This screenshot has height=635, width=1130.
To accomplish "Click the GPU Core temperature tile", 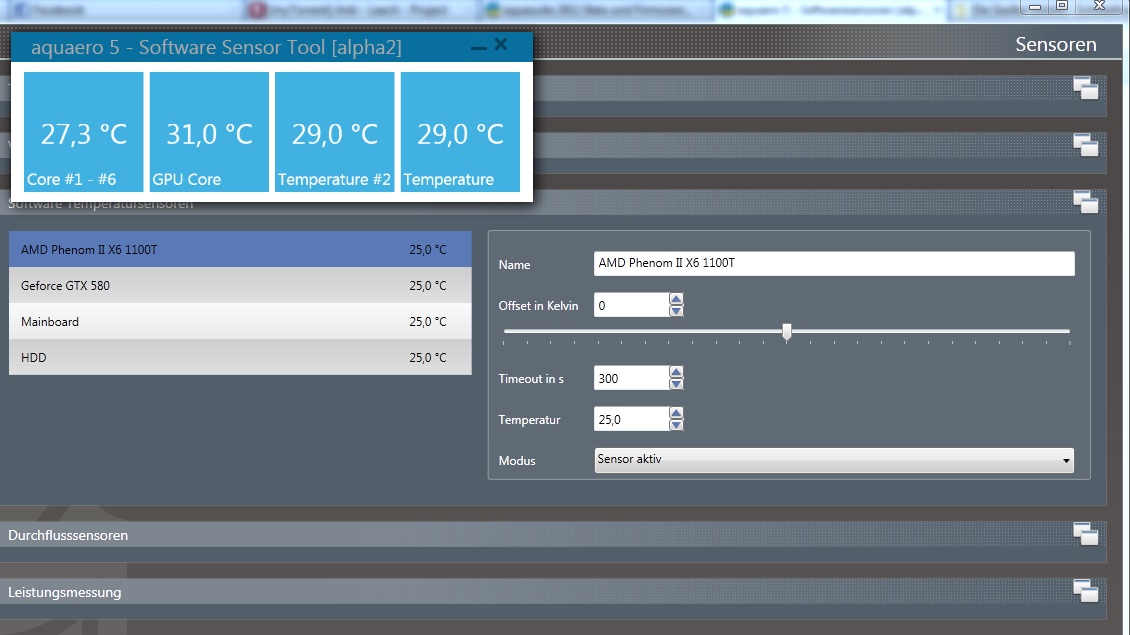I will click(x=209, y=132).
